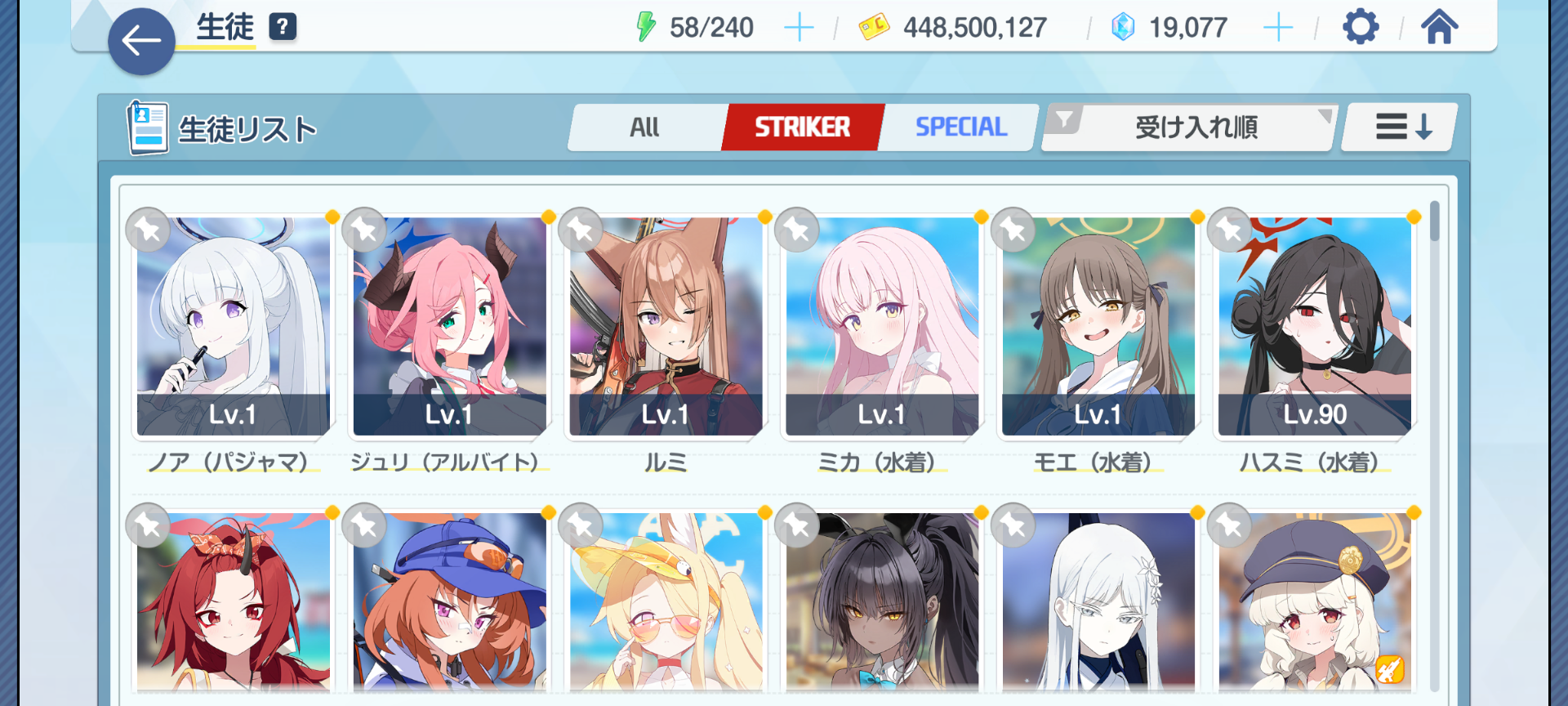Open the settings gear icon
Image resolution: width=1568 pixels, height=706 pixels.
(1361, 27)
